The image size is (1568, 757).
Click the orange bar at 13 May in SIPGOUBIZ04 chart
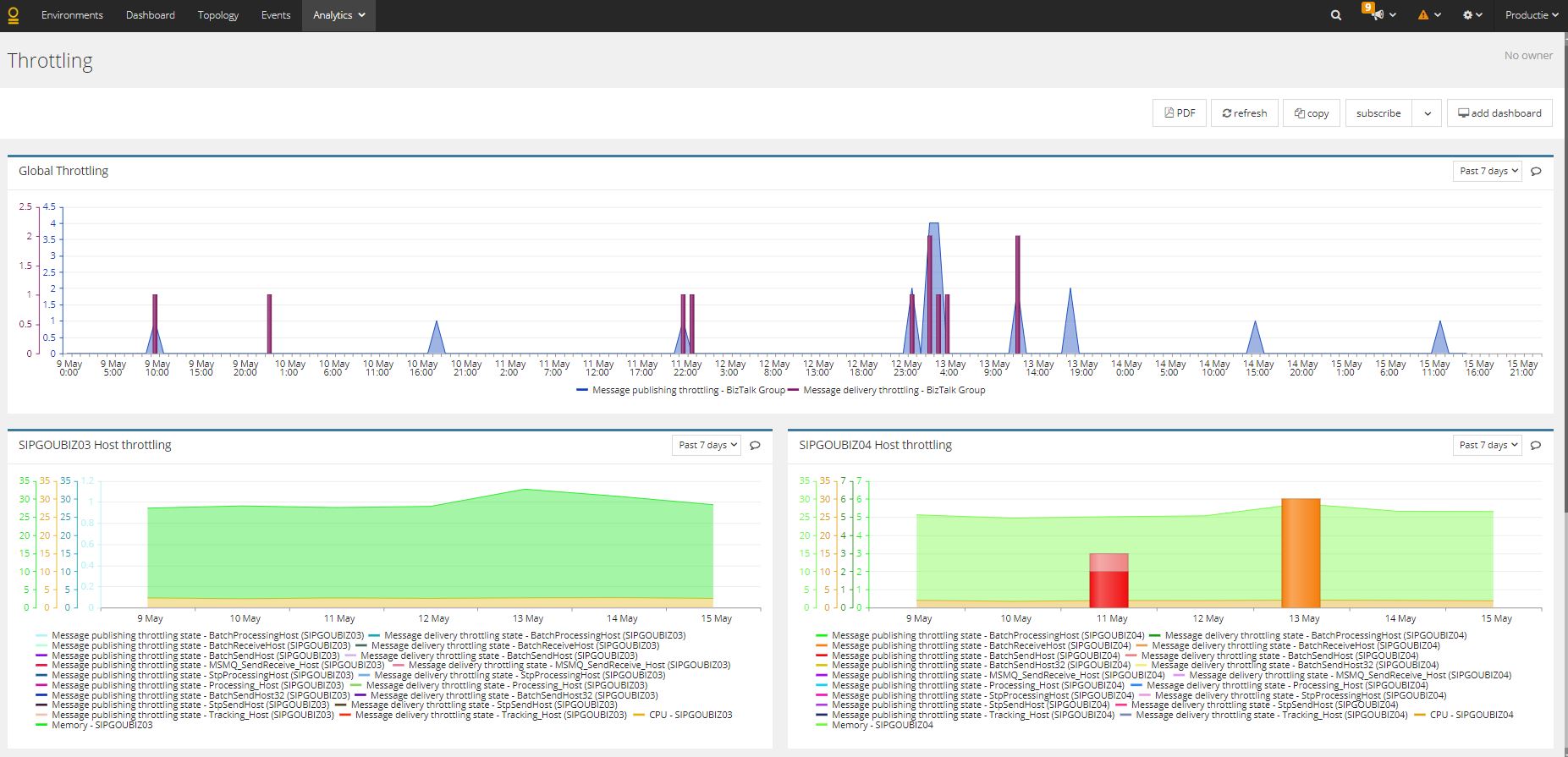coord(1301,552)
